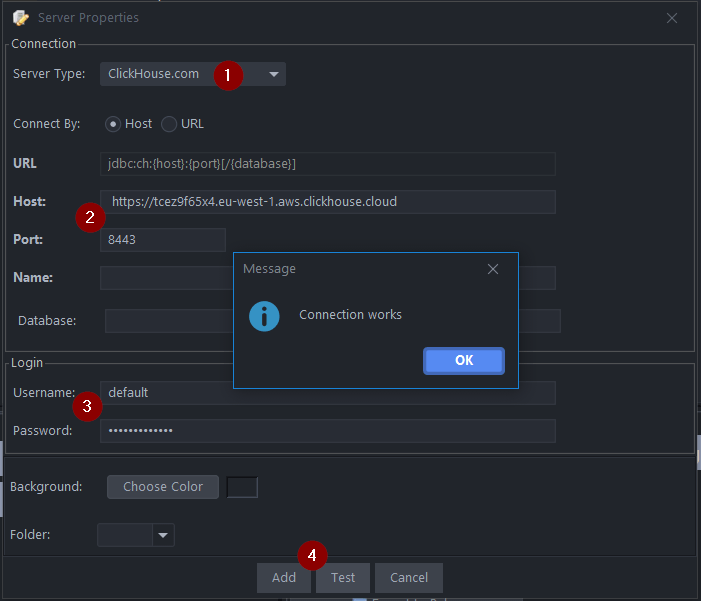Screen dimensions: 701x601
Task: Click the Server Properties app icon
Action: (20, 18)
